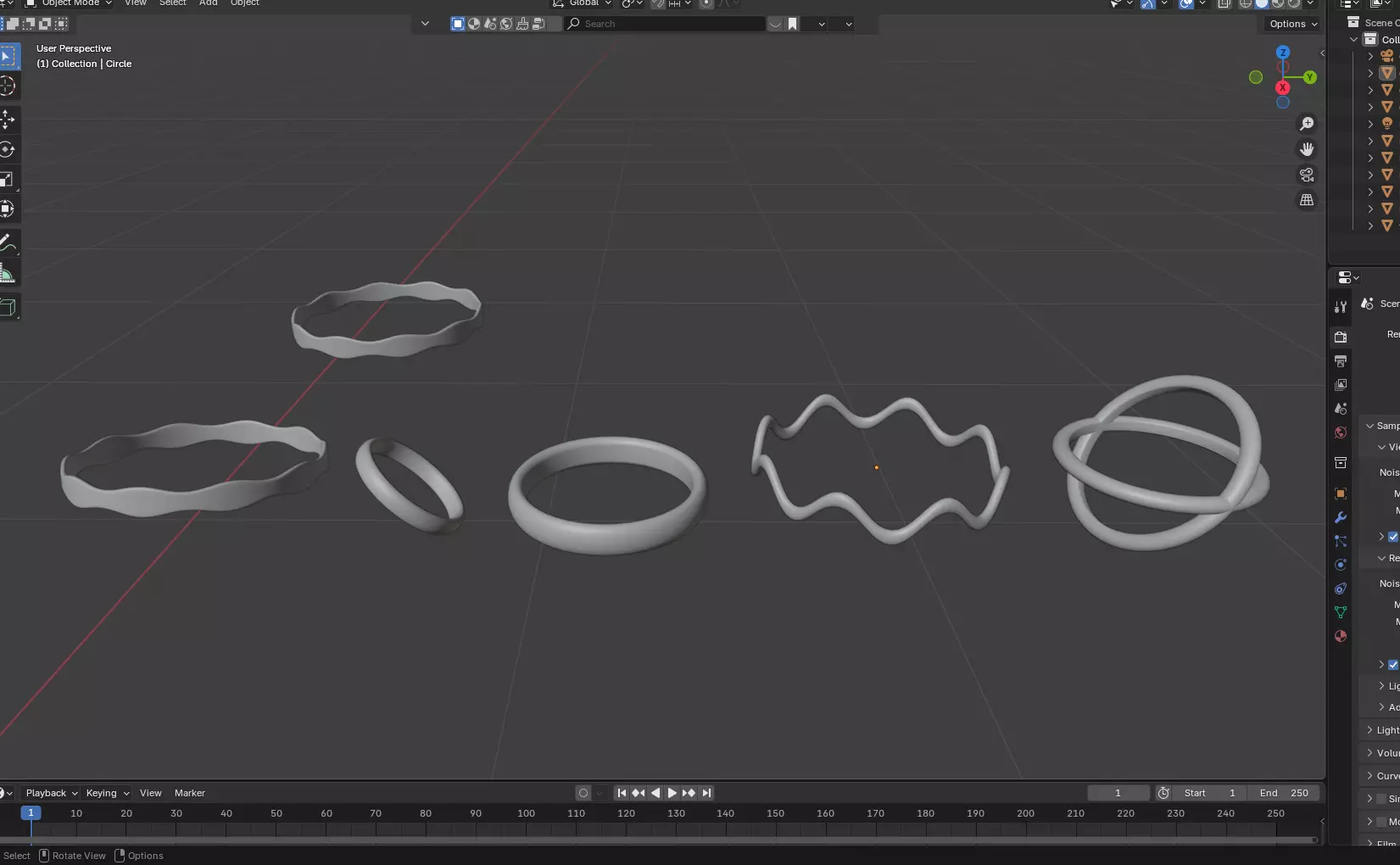The image size is (1400, 865).
Task: Switch to rendered viewport shading
Action: coord(1294,3)
